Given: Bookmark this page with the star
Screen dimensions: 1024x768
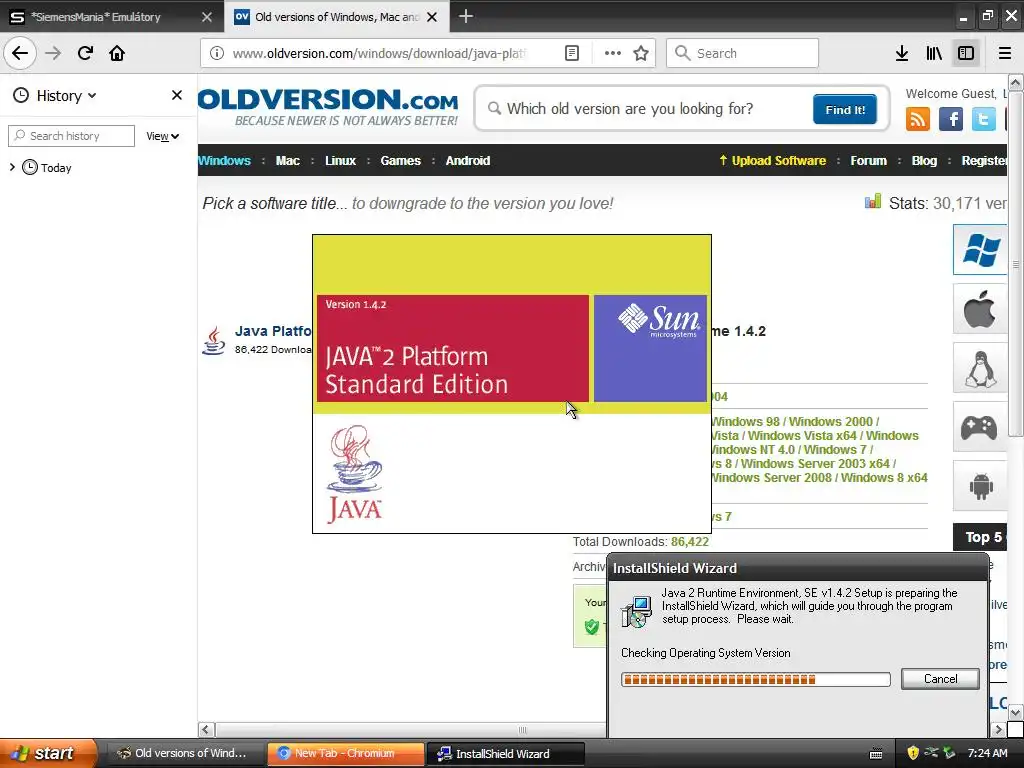Looking at the screenshot, I should tap(641, 53).
